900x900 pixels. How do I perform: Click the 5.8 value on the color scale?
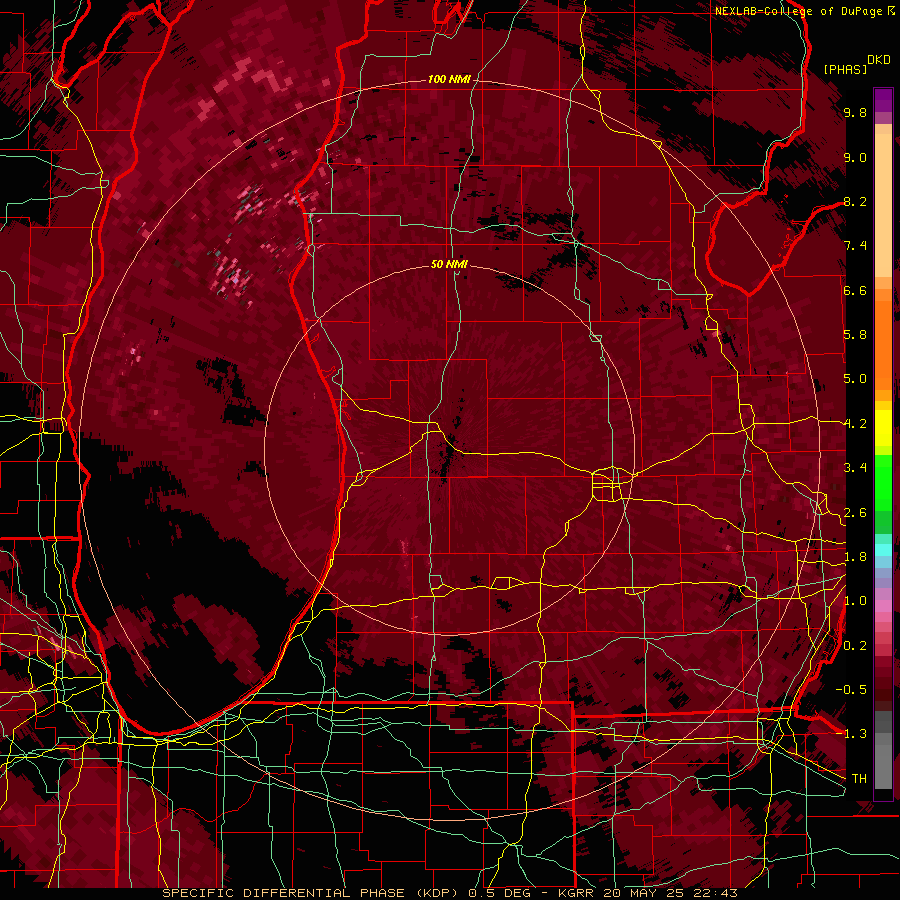click(855, 335)
